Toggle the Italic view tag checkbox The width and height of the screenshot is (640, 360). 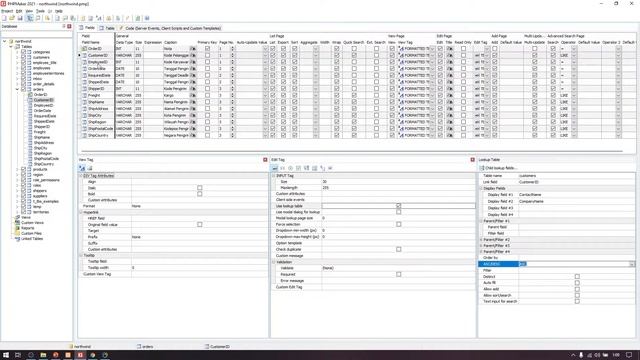click(200, 188)
